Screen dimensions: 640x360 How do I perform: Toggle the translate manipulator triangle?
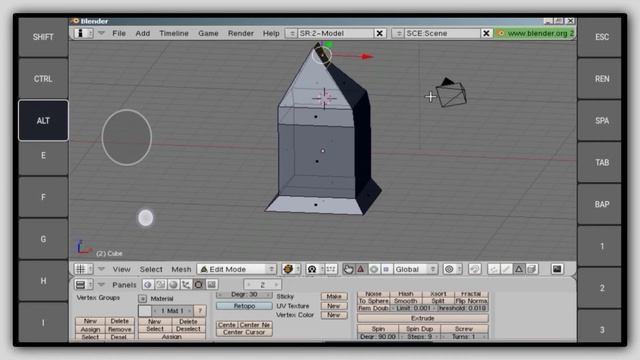click(360, 269)
